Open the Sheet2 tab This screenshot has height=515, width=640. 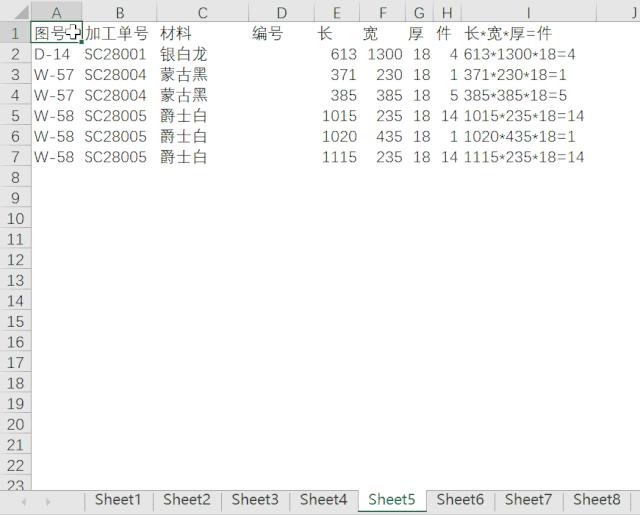click(x=187, y=499)
